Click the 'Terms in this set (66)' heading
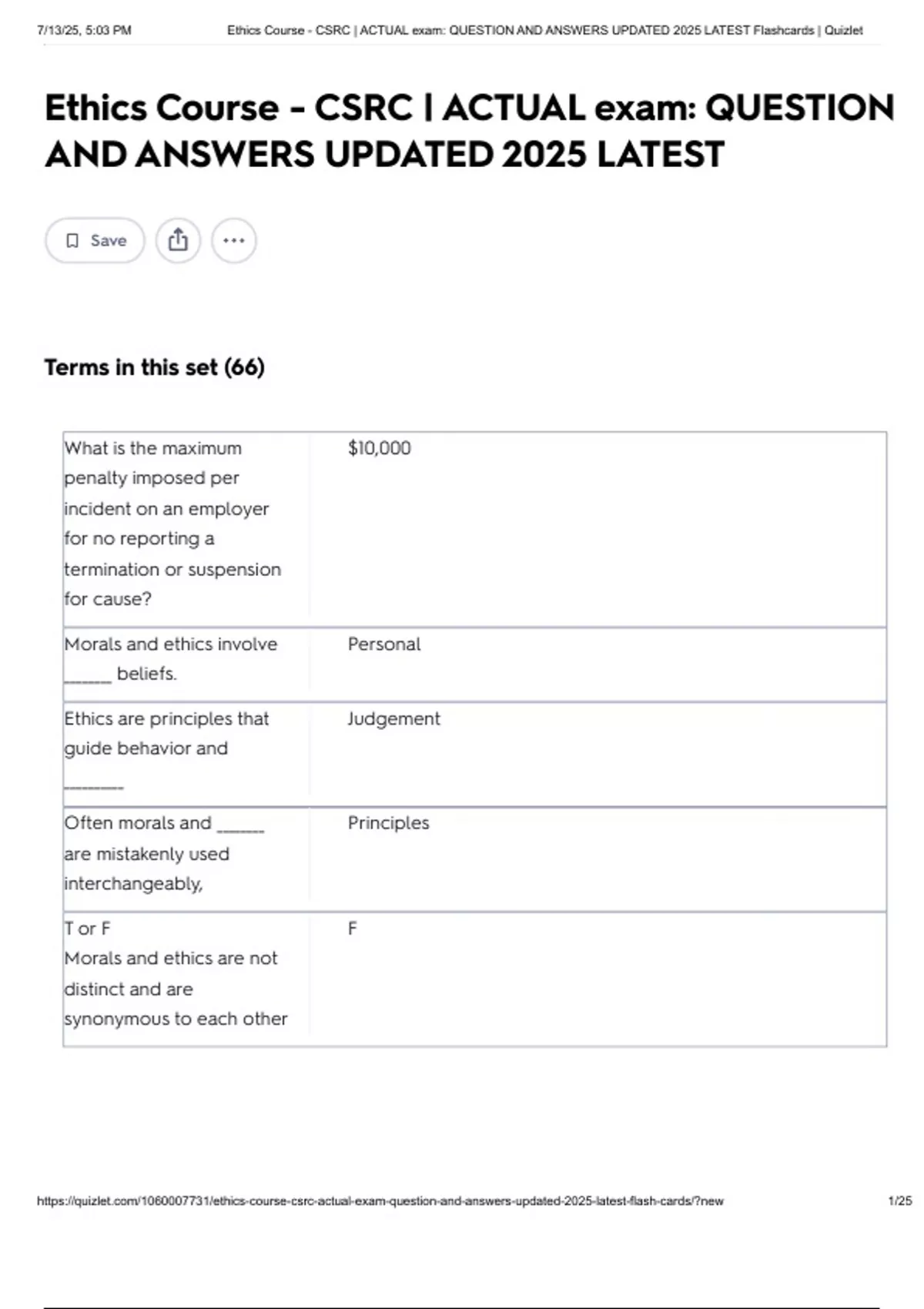The width and height of the screenshot is (924, 1309). tap(154, 367)
